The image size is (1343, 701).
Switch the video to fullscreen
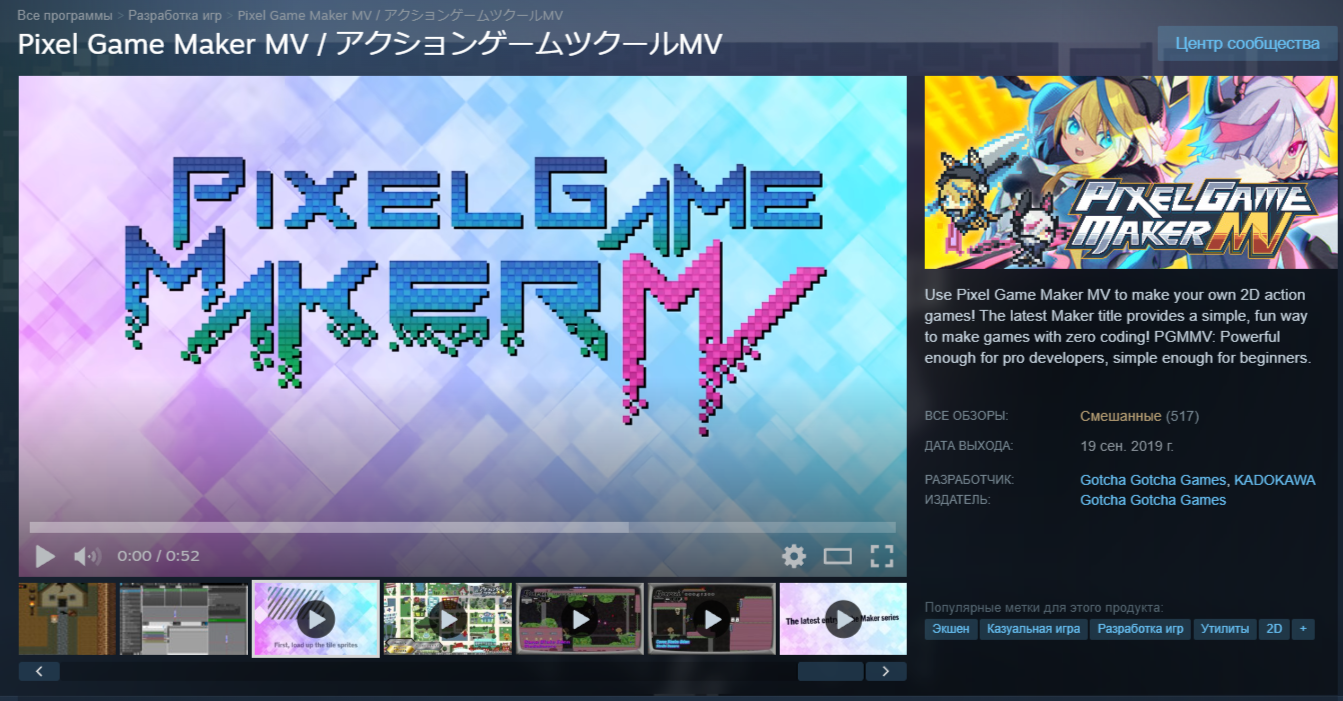point(881,556)
